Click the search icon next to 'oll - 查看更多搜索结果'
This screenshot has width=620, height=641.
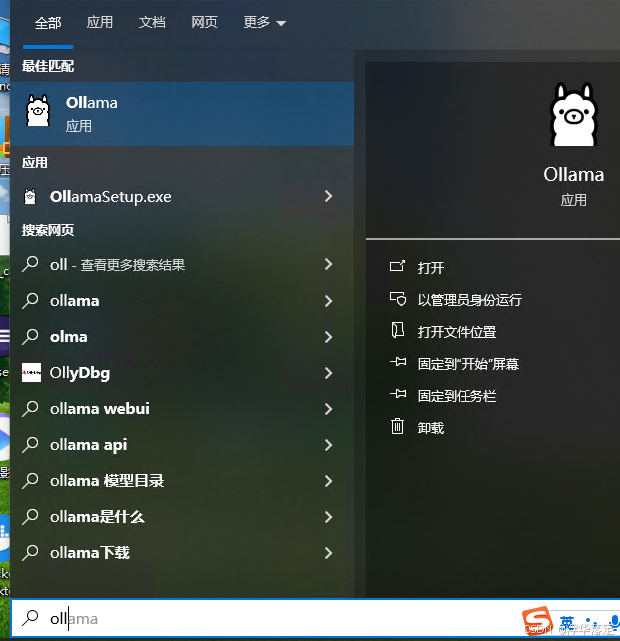pyautogui.click(x=31, y=264)
